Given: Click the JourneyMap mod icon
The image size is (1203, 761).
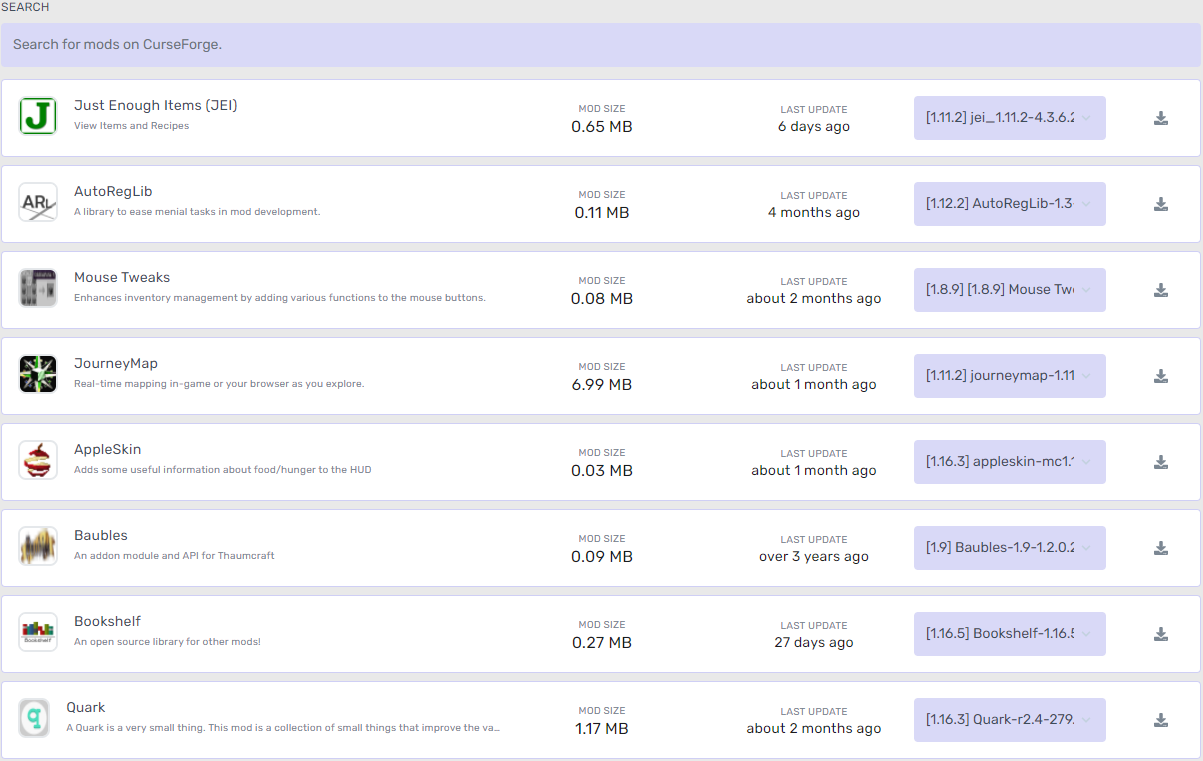Looking at the screenshot, I should pyautogui.click(x=38, y=374).
